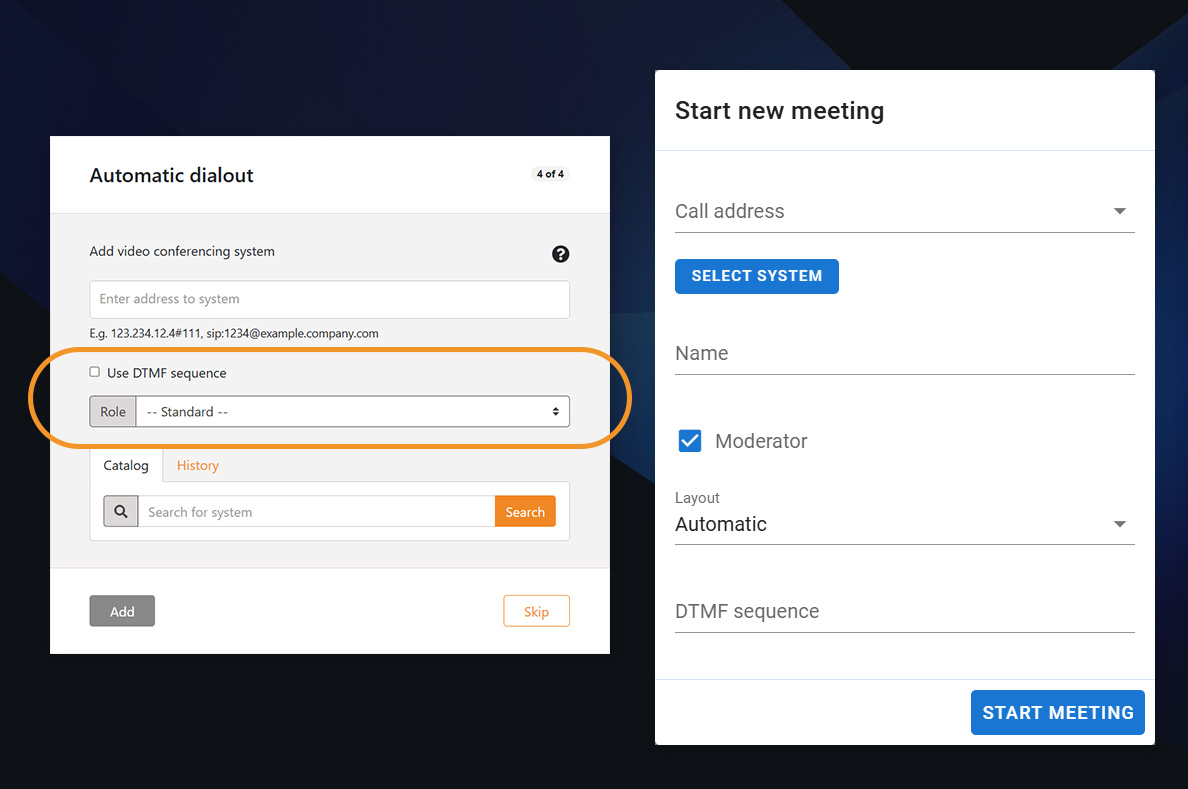Screen dimensions: 1188x789
Task: Click the Add button
Action: 122,611
